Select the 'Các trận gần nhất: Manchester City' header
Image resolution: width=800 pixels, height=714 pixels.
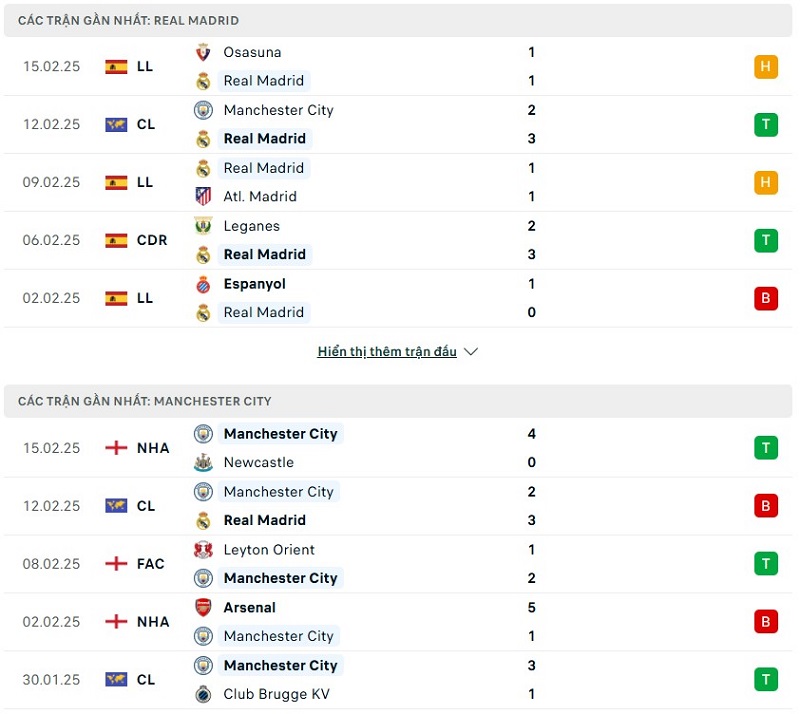145,401
